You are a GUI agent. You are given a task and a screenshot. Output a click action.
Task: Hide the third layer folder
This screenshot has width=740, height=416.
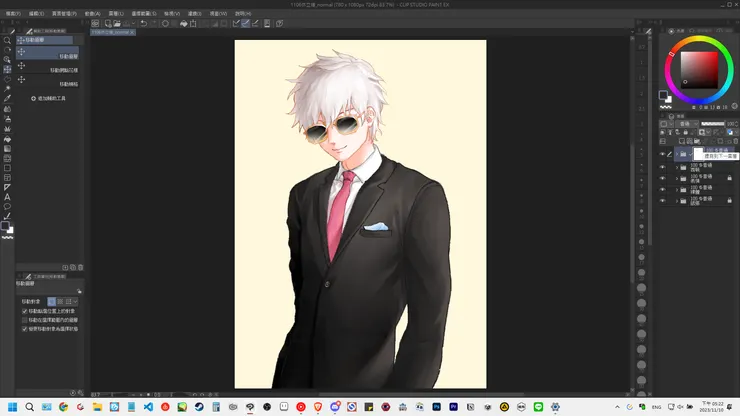click(662, 178)
